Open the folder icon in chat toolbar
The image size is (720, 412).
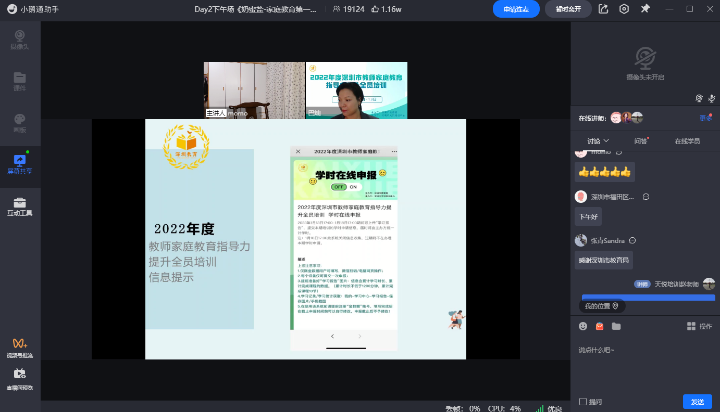pyautogui.click(x=616, y=326)
